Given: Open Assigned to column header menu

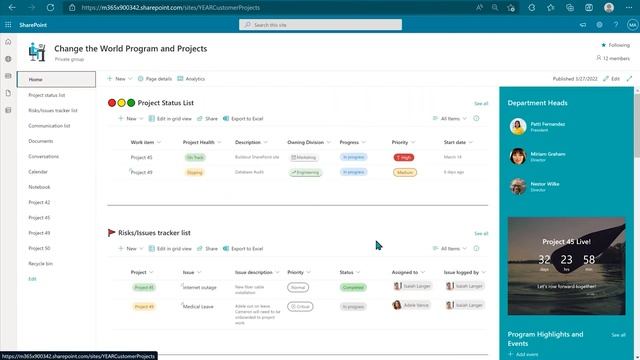Looking at the screenshot, I should pos(408,272).
